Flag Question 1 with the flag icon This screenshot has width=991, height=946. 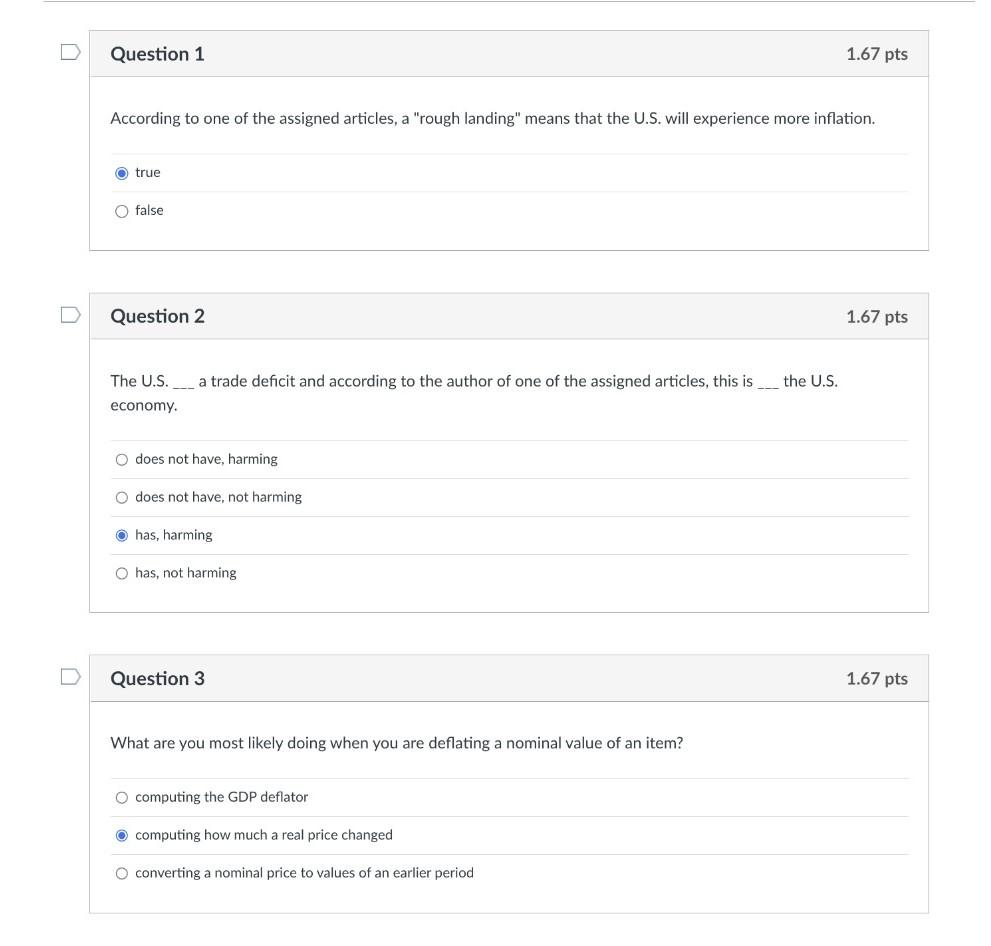tap(70, 53)
